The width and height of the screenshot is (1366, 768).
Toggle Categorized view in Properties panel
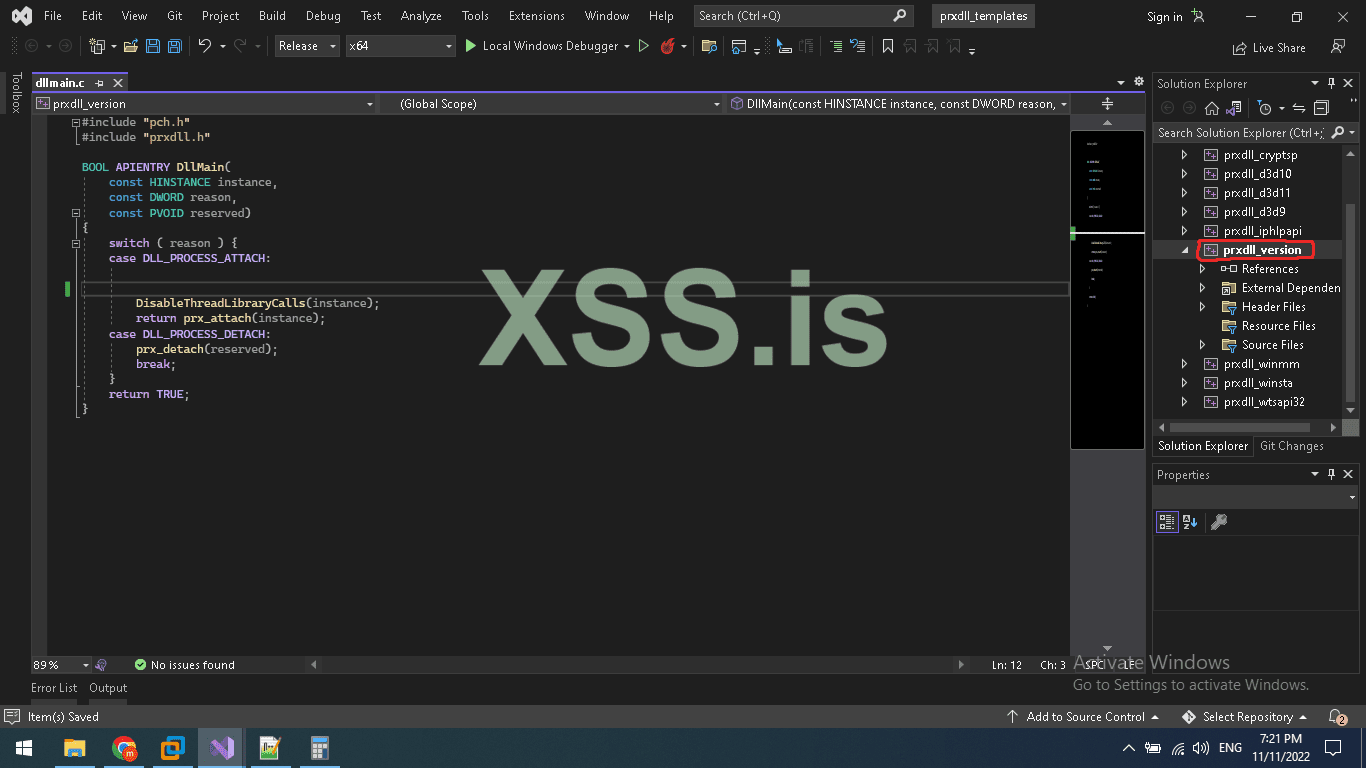[x=1166, y=522]
